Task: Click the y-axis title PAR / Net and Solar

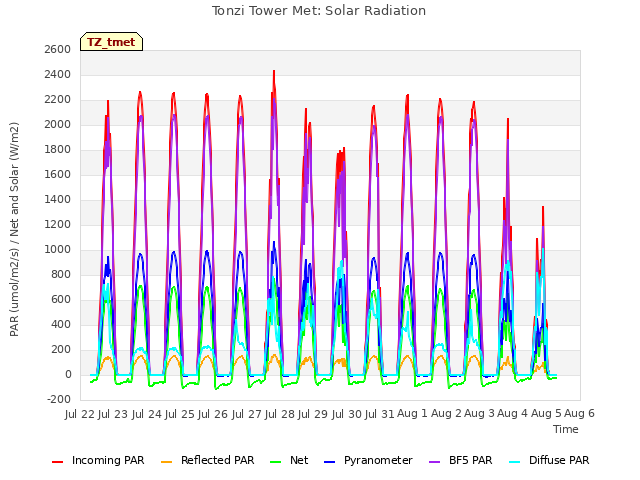Action: coord(14,229)
